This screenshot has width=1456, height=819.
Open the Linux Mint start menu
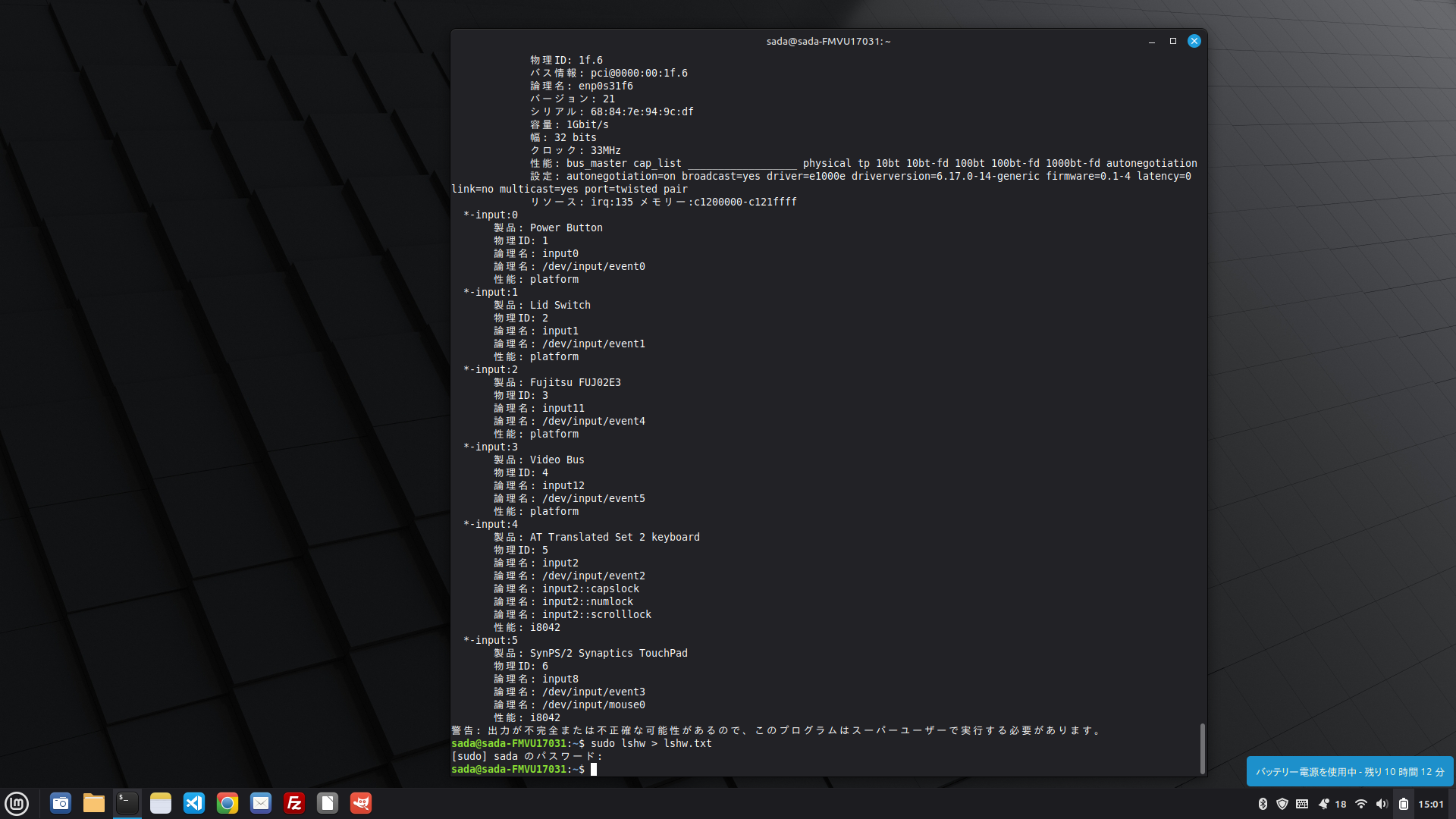click(17, 803)
